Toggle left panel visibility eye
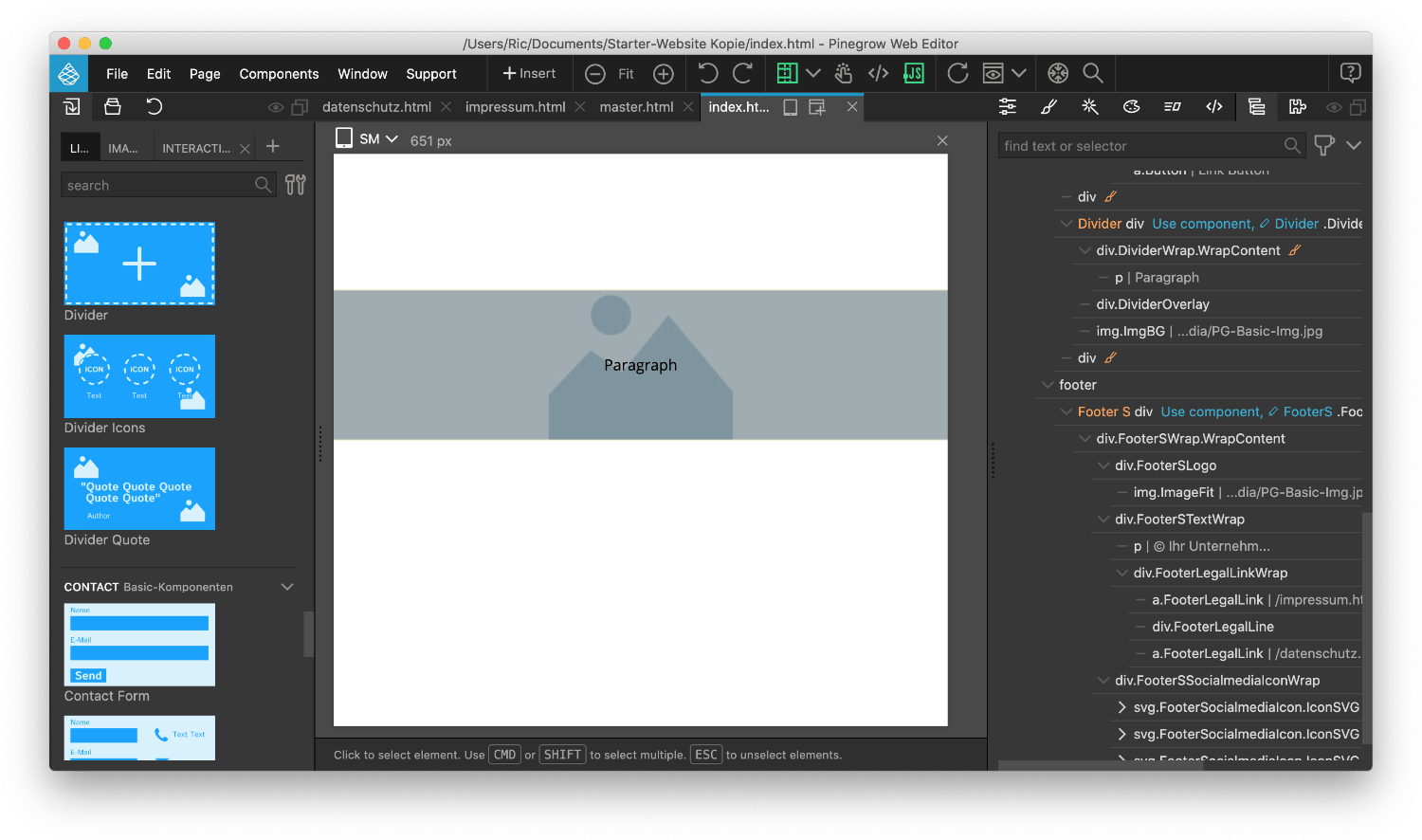The width and height of the screenshot is (1422, 840). (276, 107)
